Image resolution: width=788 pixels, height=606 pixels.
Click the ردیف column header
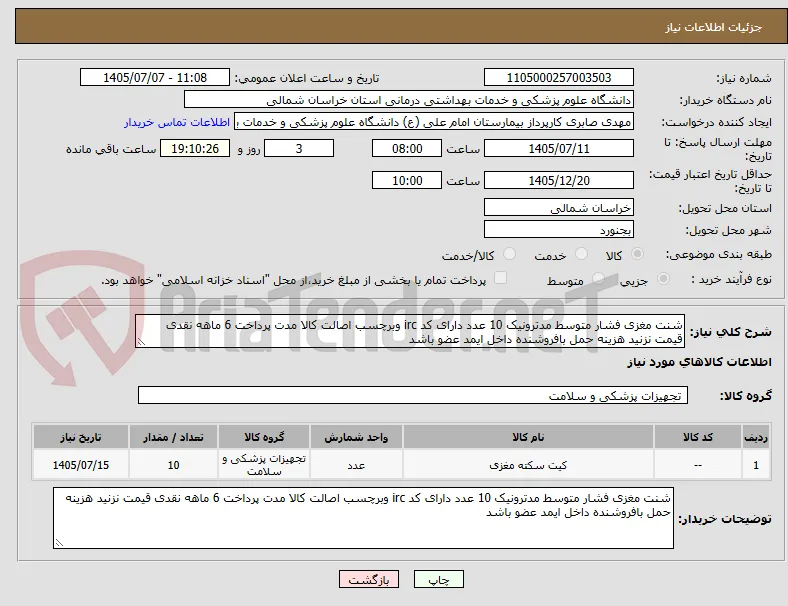click(x=755, y=437)
